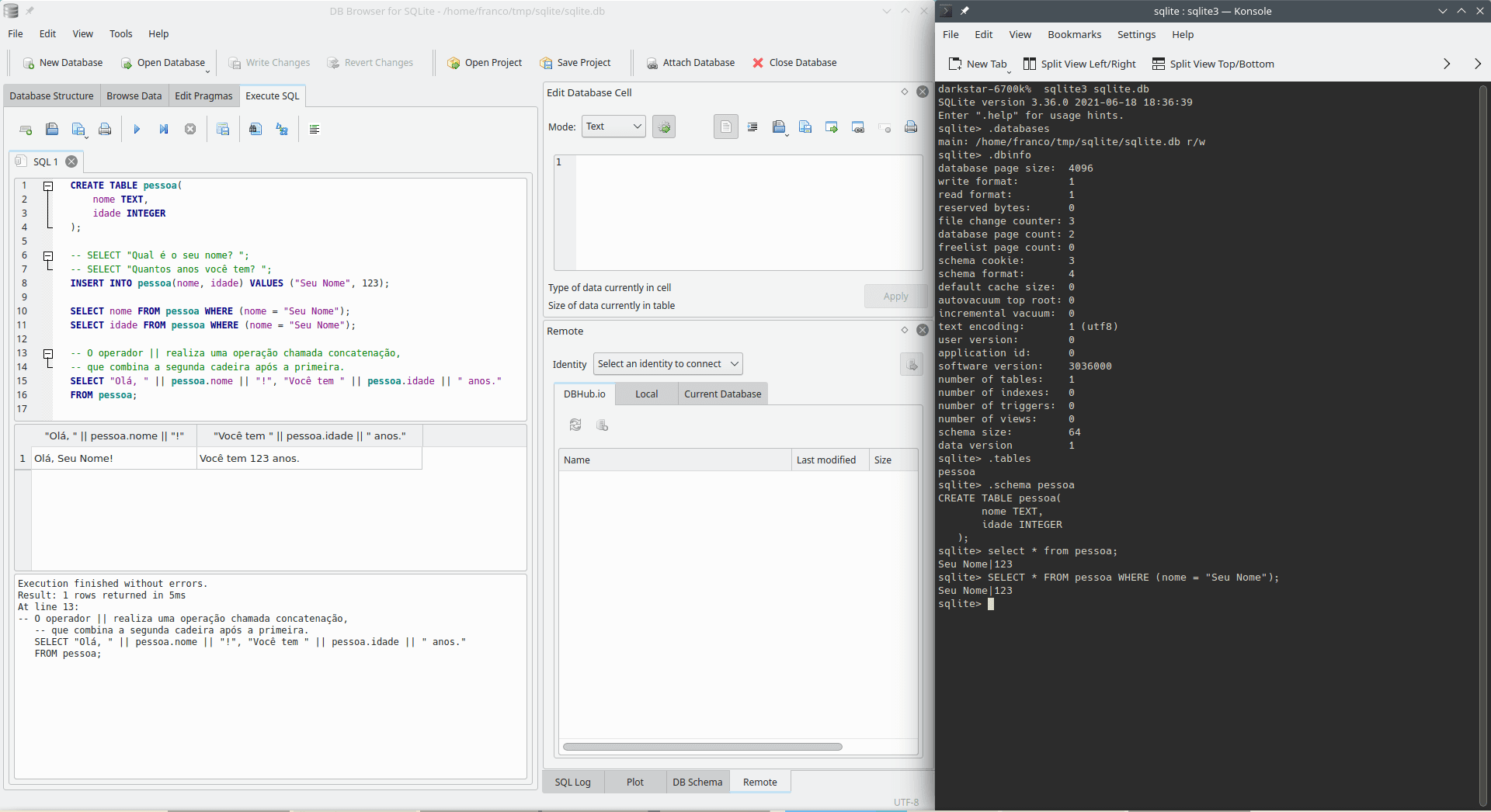Screen dimensions: 1491x812
Task: Open the Plot bottom tab
Action: coord(635,782)
